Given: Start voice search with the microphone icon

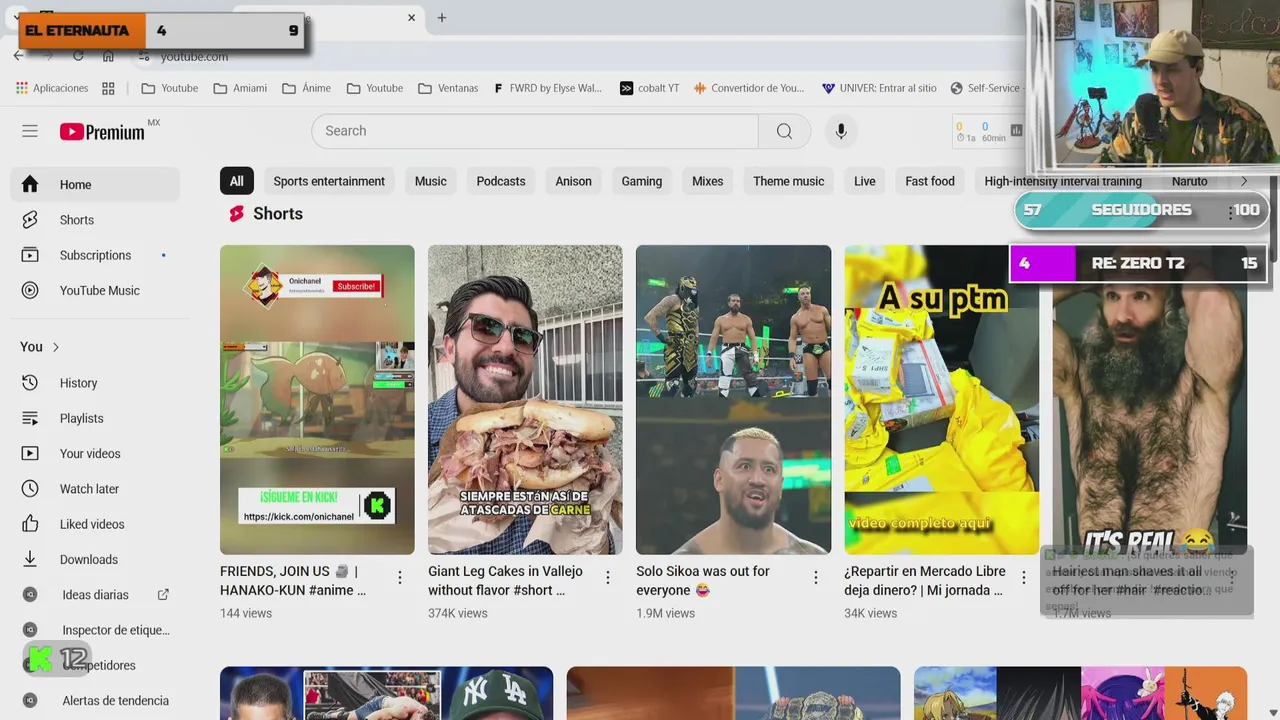Looking at the screenshot, I should point(841,131).
